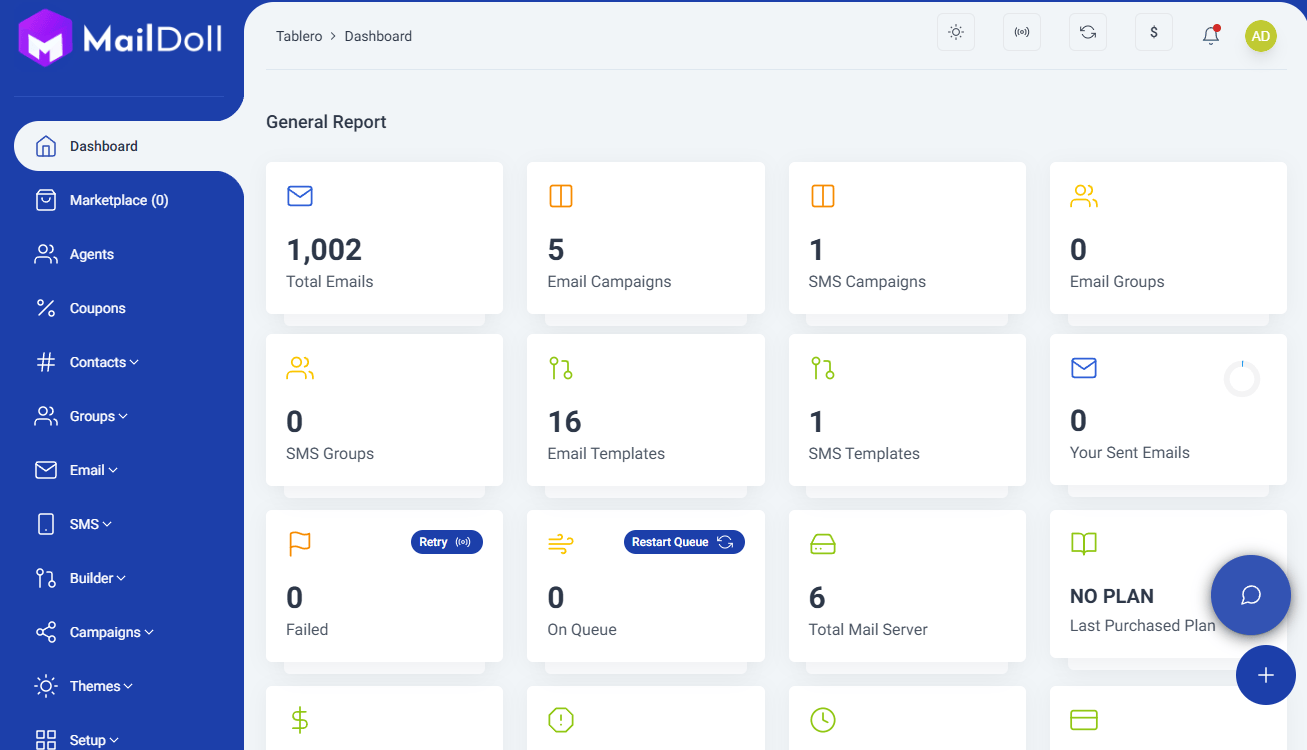The width and height of the screenshot is (1307, 750).
Task: Click the Email Templates branch icon
Action: [x=561, y=368]
